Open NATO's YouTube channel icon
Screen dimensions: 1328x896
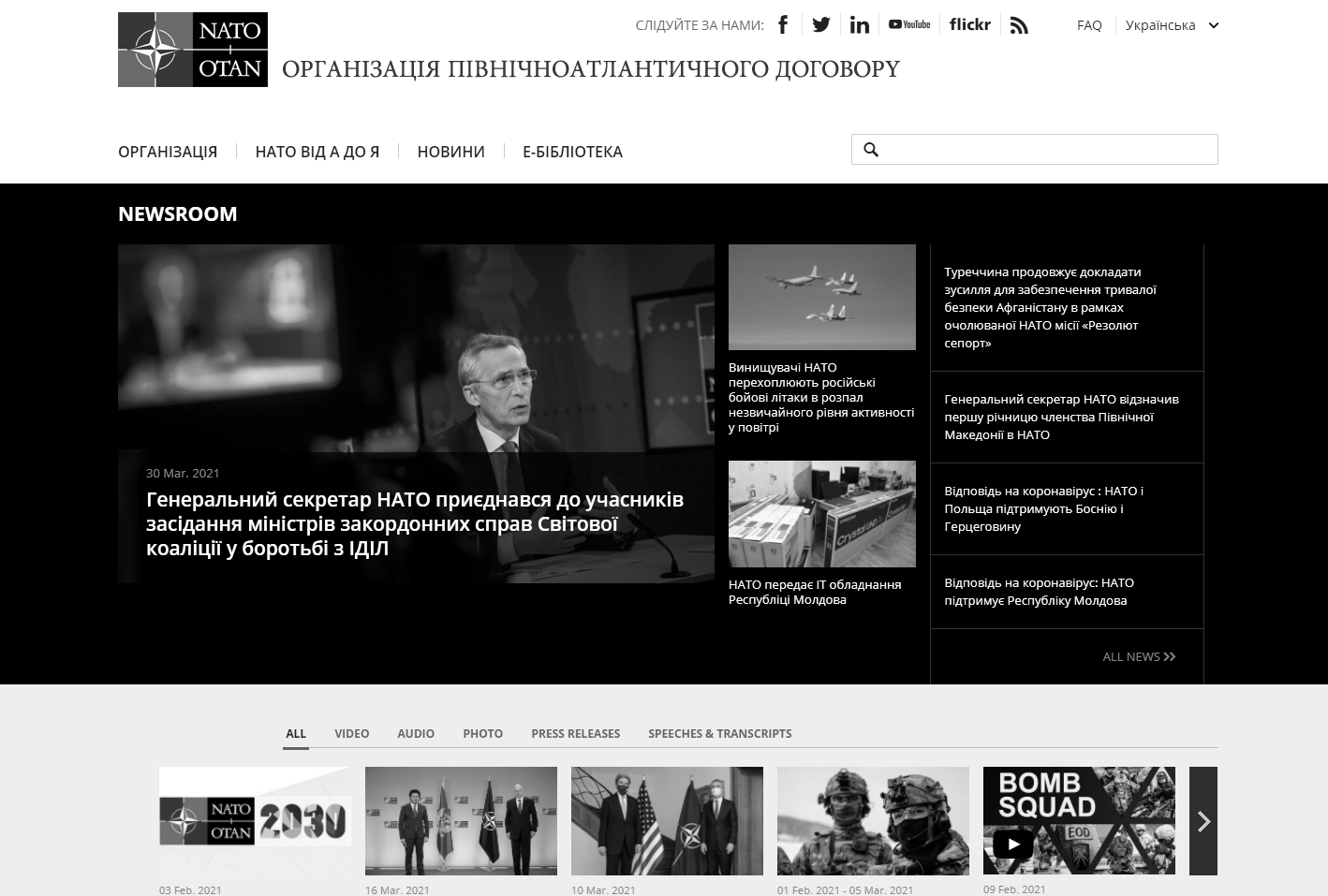(909, 24)
